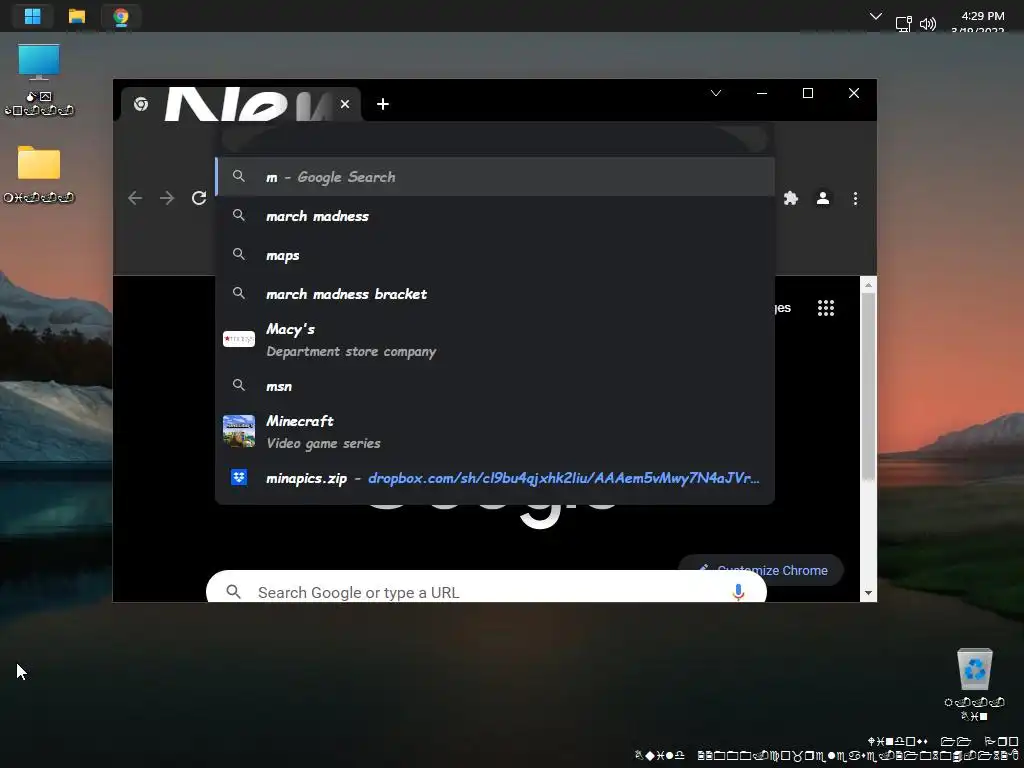Click Customize Chrome button
Screen dimensions: 1024x768
tap(761, 570)
